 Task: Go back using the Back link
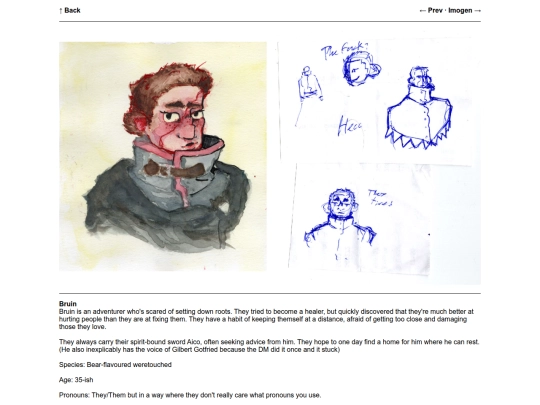click(x=70, y=10)
